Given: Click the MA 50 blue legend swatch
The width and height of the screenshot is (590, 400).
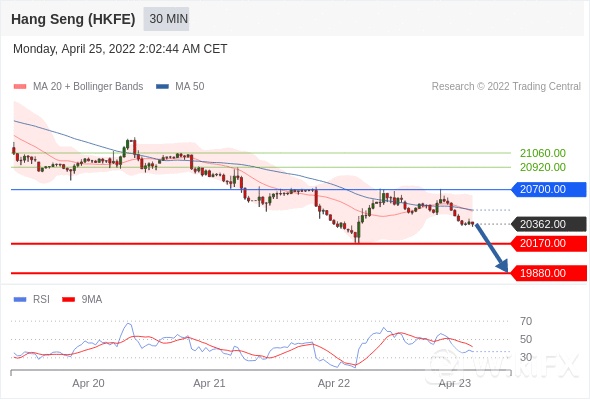Looking at the screenshot, I should click(162, 87).
